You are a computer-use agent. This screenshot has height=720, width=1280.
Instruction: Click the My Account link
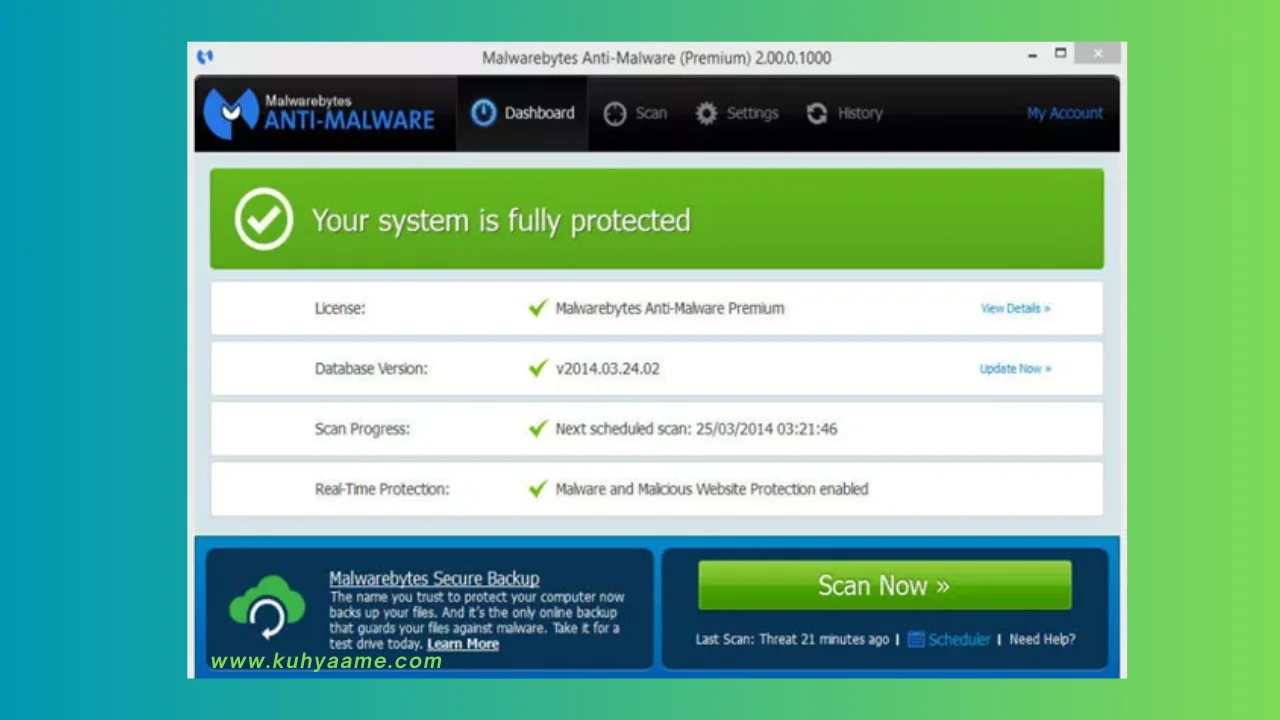point(1065,113)
